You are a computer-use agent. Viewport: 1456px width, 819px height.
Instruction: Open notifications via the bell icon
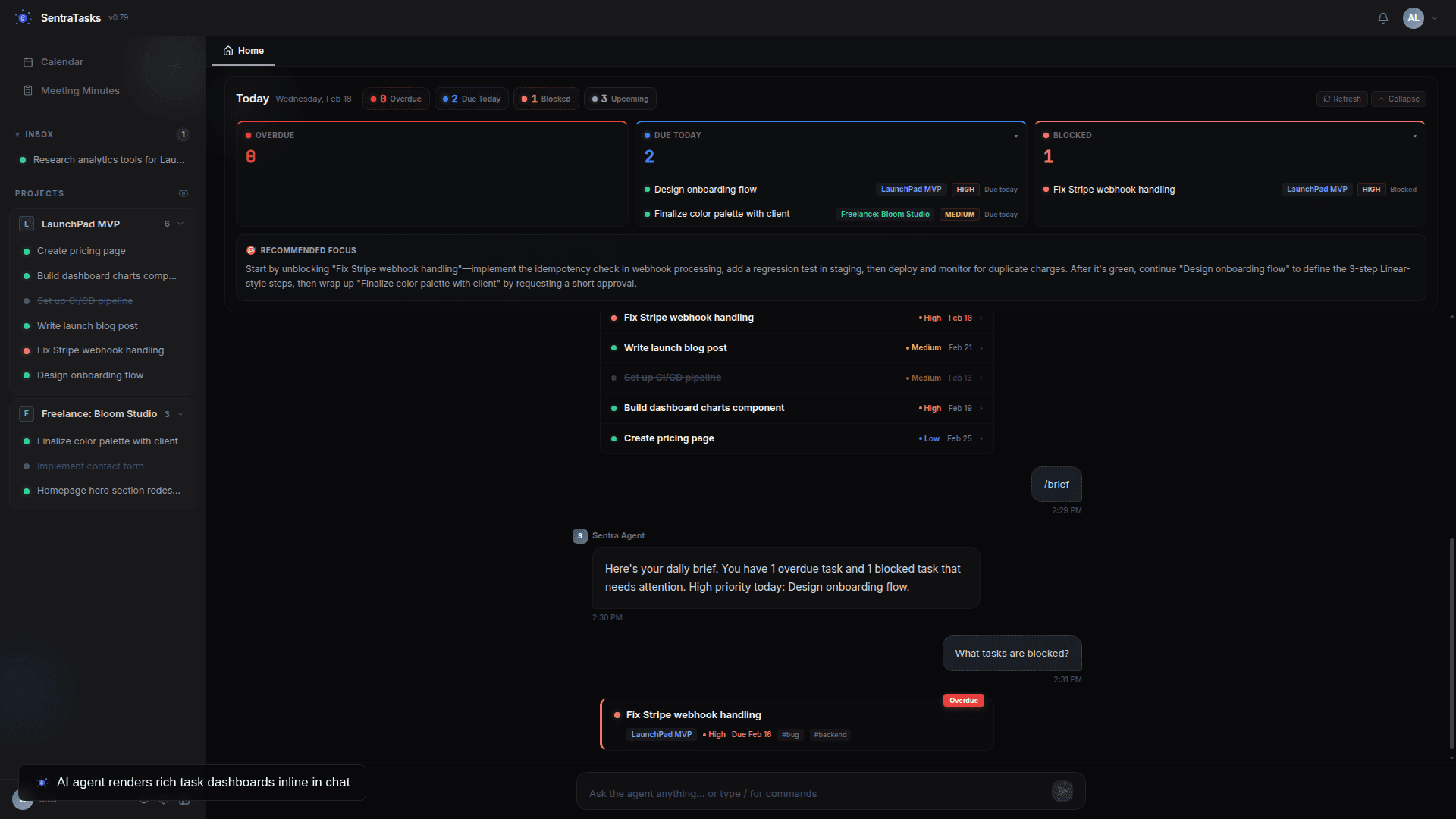click(1382, 18)
